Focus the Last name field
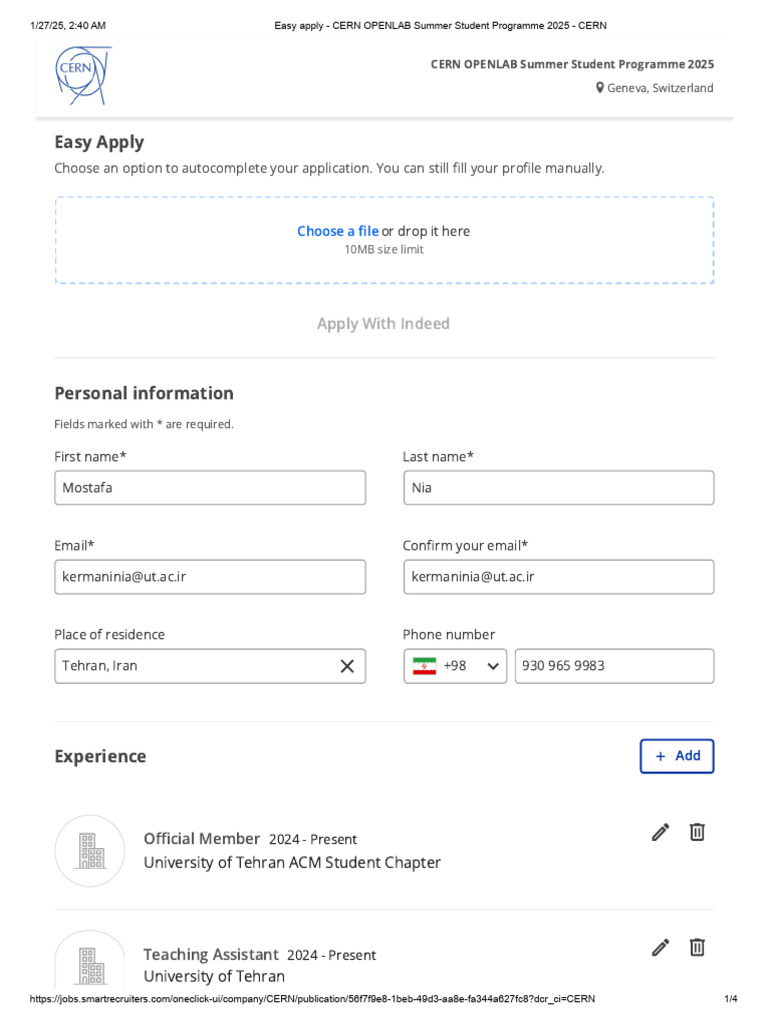Image resolution: width=768 pixels, height=1024 pixels. coord(559,488)
